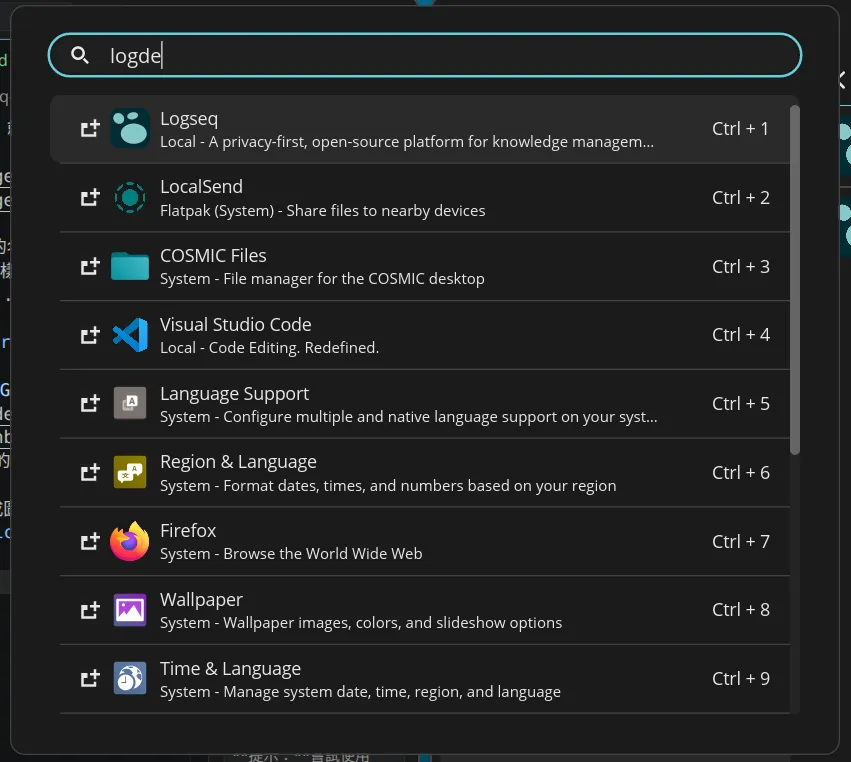This screenshot has width=851, height=762.
Task: Click the magnifying glass search icon
Action: (x=80, y=55)
